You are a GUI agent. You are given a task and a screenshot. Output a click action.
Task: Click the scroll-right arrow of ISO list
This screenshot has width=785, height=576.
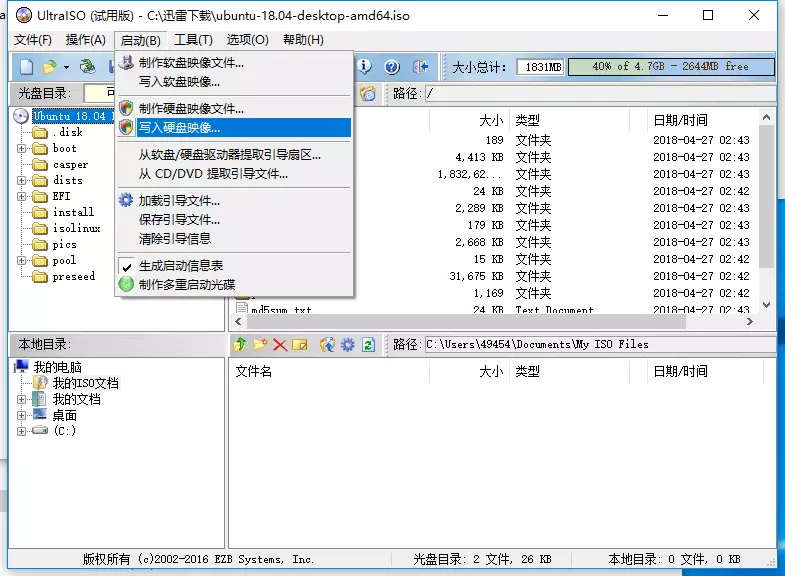(x=749, y=322)
